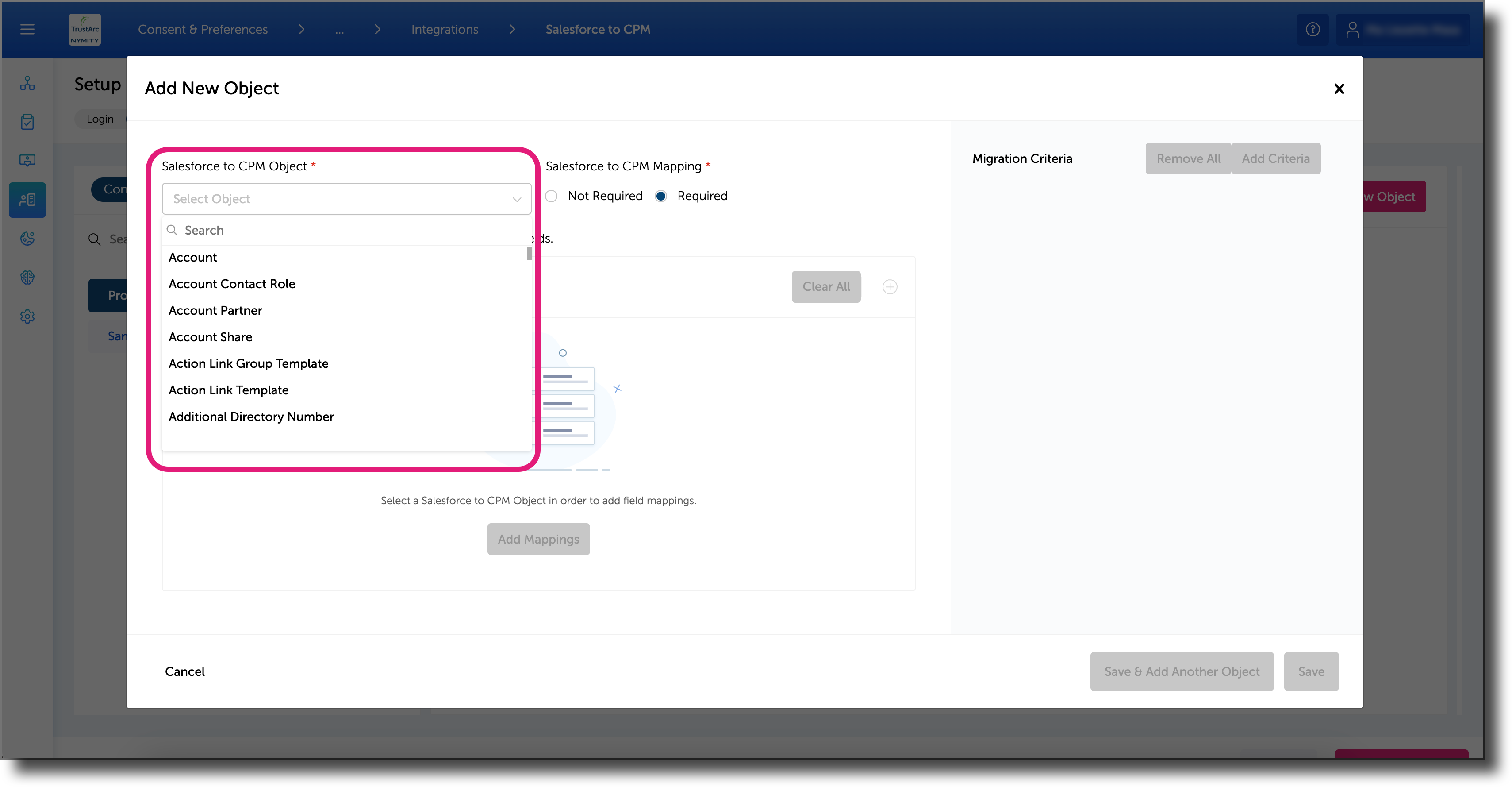Go to Integrations breadcrumb
This screenshot has width=1512, height=787.
coord(444,29)
